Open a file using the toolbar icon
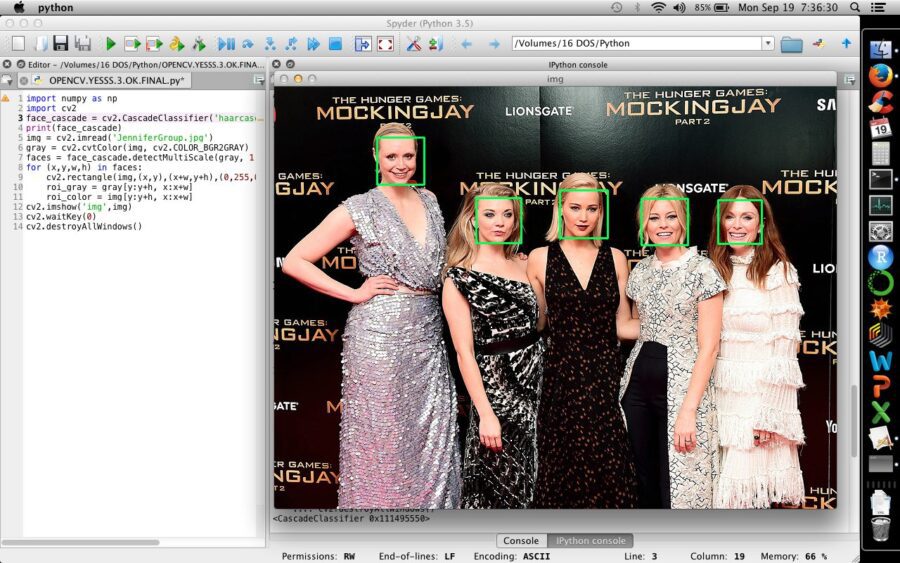The width and height of the screenshot is (900, 563). (41, 44)
